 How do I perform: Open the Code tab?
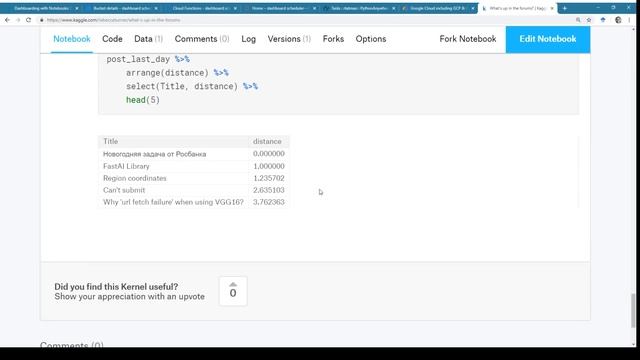pos(112,39)
